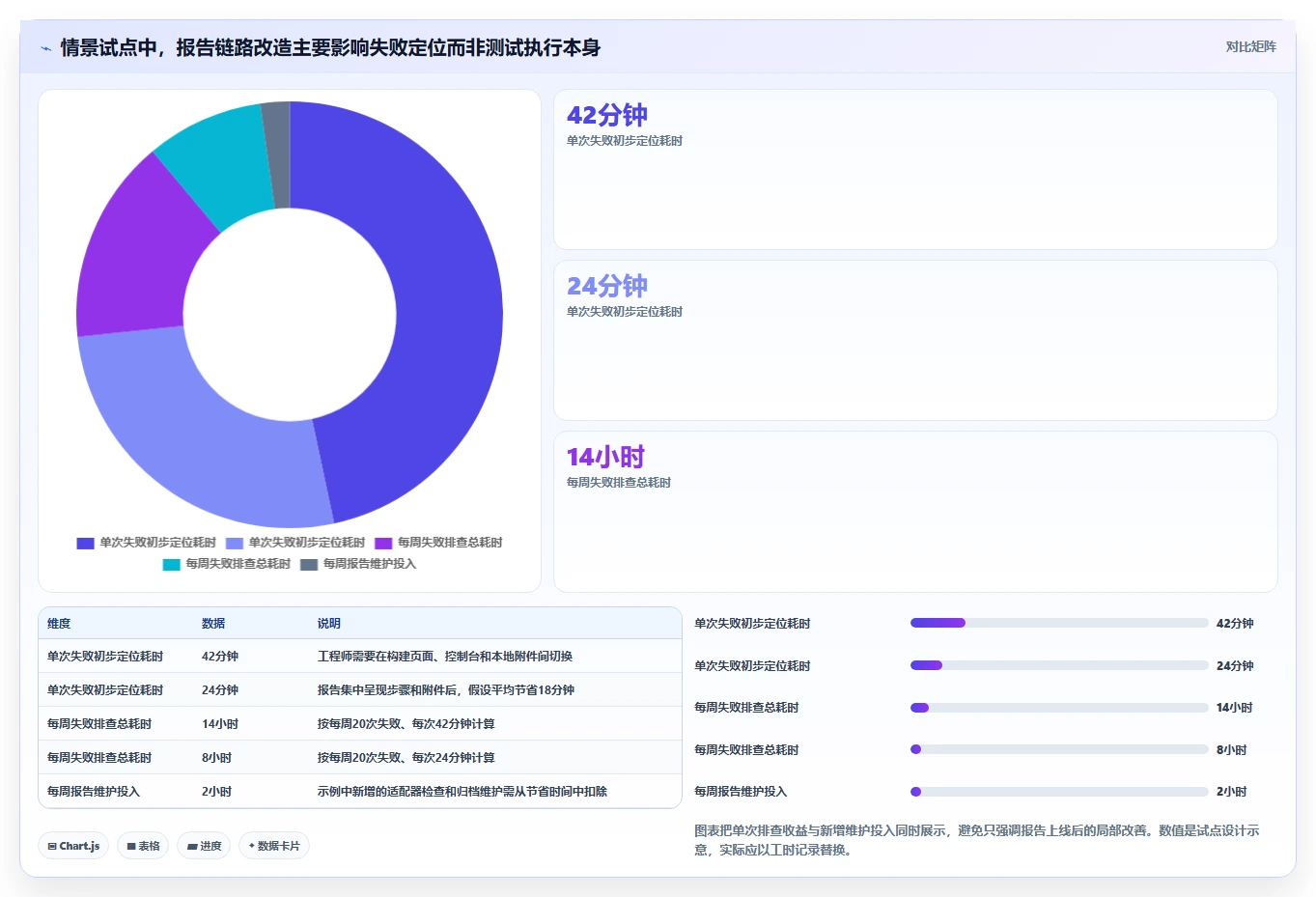
Task: Click the description 报告集中呈现步骤和附件后，假设平均节省18分钟
Action: 446,690
